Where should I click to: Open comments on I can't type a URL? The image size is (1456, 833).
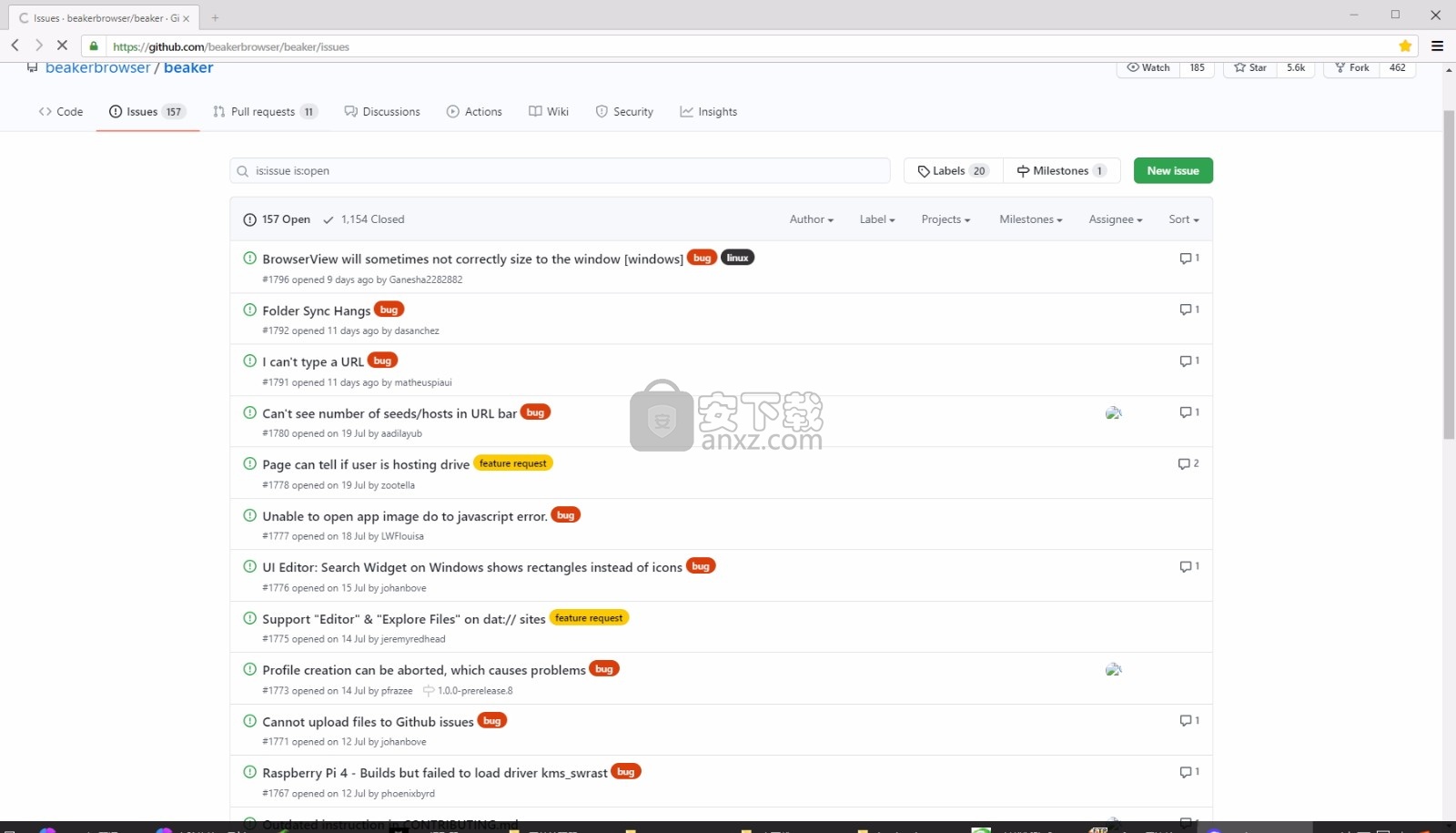click(1189, 361)
